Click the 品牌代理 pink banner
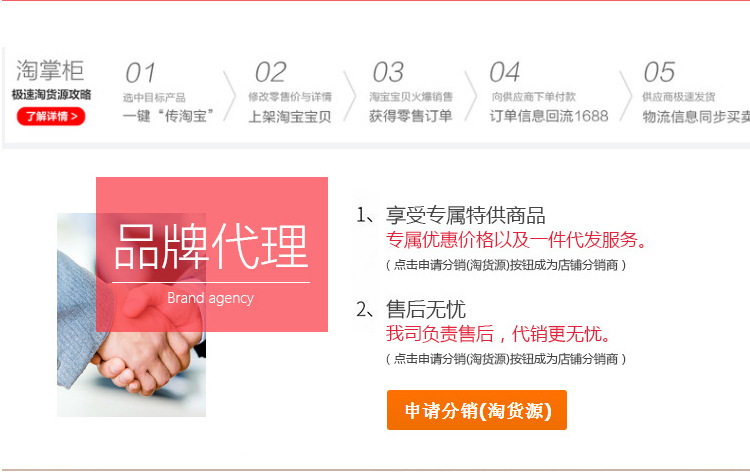The height and width of the screenshot is (472, 750). point(212,254)
